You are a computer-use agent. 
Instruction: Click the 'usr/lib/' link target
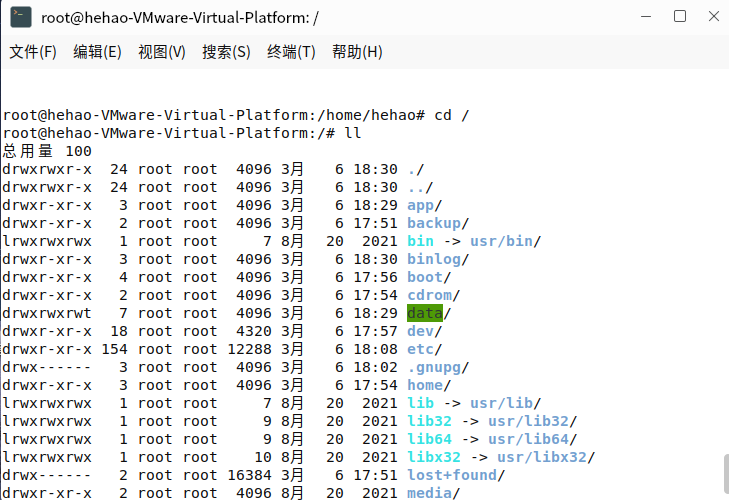coord(505,403)
